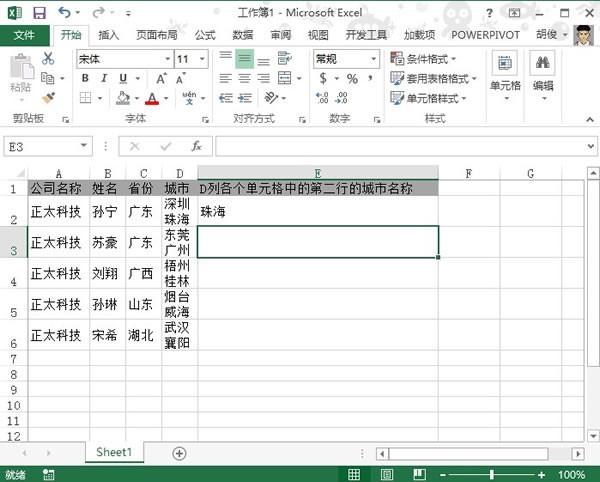The image size is (600, 482).
Task: Open Excel help question mark
Action: [x=489, y=13]
